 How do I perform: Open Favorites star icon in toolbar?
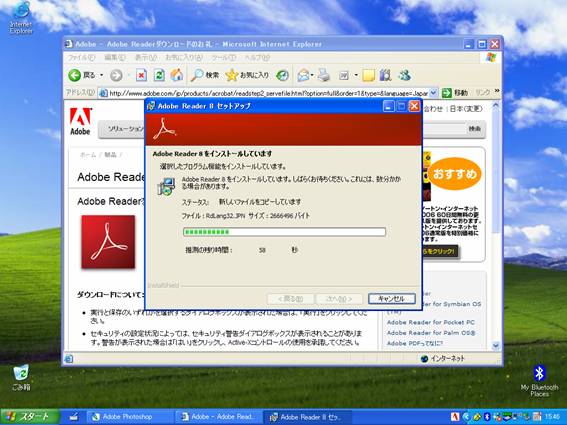[231, 75]
